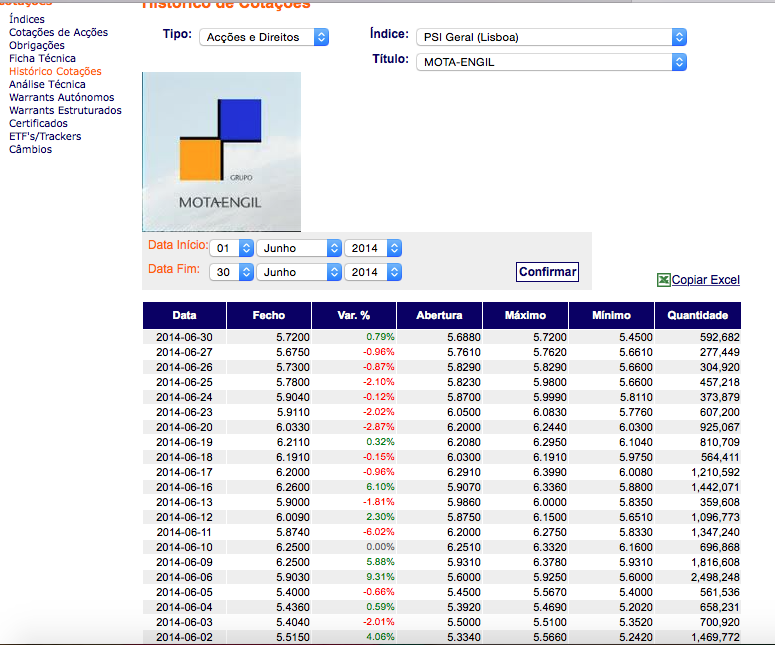
Task: Open the Copiar Excel link
Action: pos(705,280)
